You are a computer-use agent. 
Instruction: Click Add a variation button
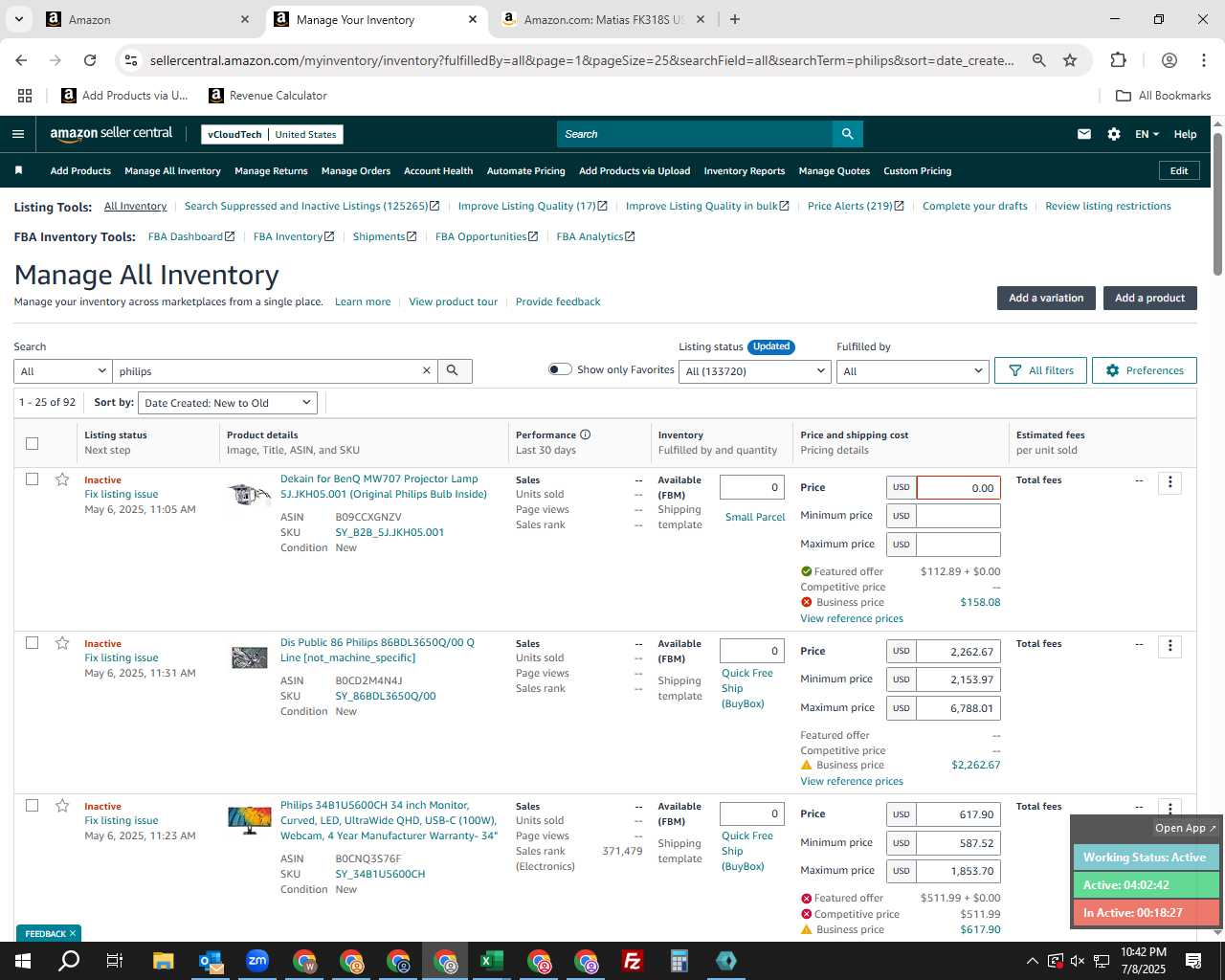[x=1046, y=298]
